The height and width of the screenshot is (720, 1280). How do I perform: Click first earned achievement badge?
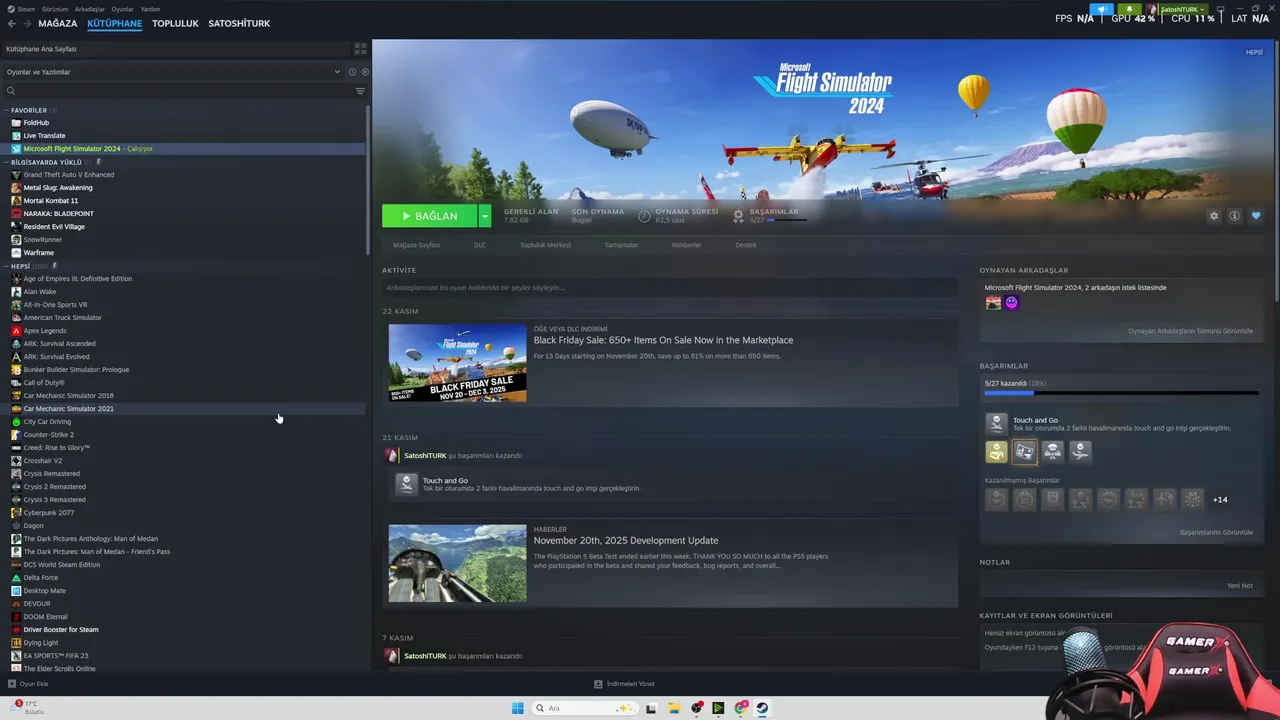pyautogui.click(x=996, y=452)
